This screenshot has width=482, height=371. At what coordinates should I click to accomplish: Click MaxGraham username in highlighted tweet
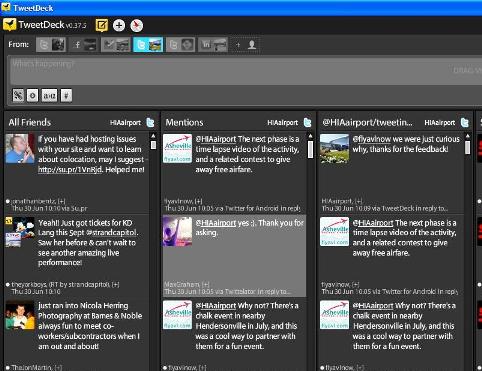point(182,284)
